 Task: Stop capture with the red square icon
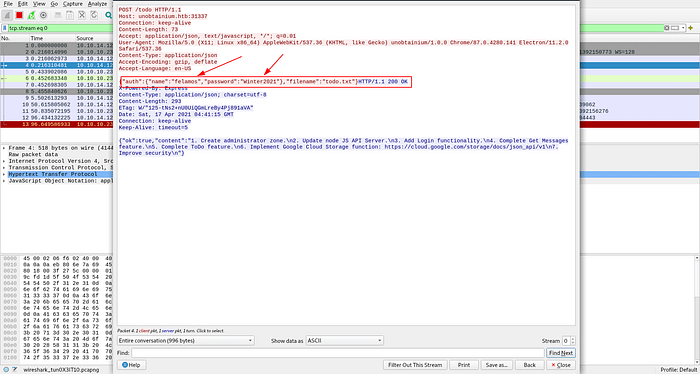click(19, 15)
